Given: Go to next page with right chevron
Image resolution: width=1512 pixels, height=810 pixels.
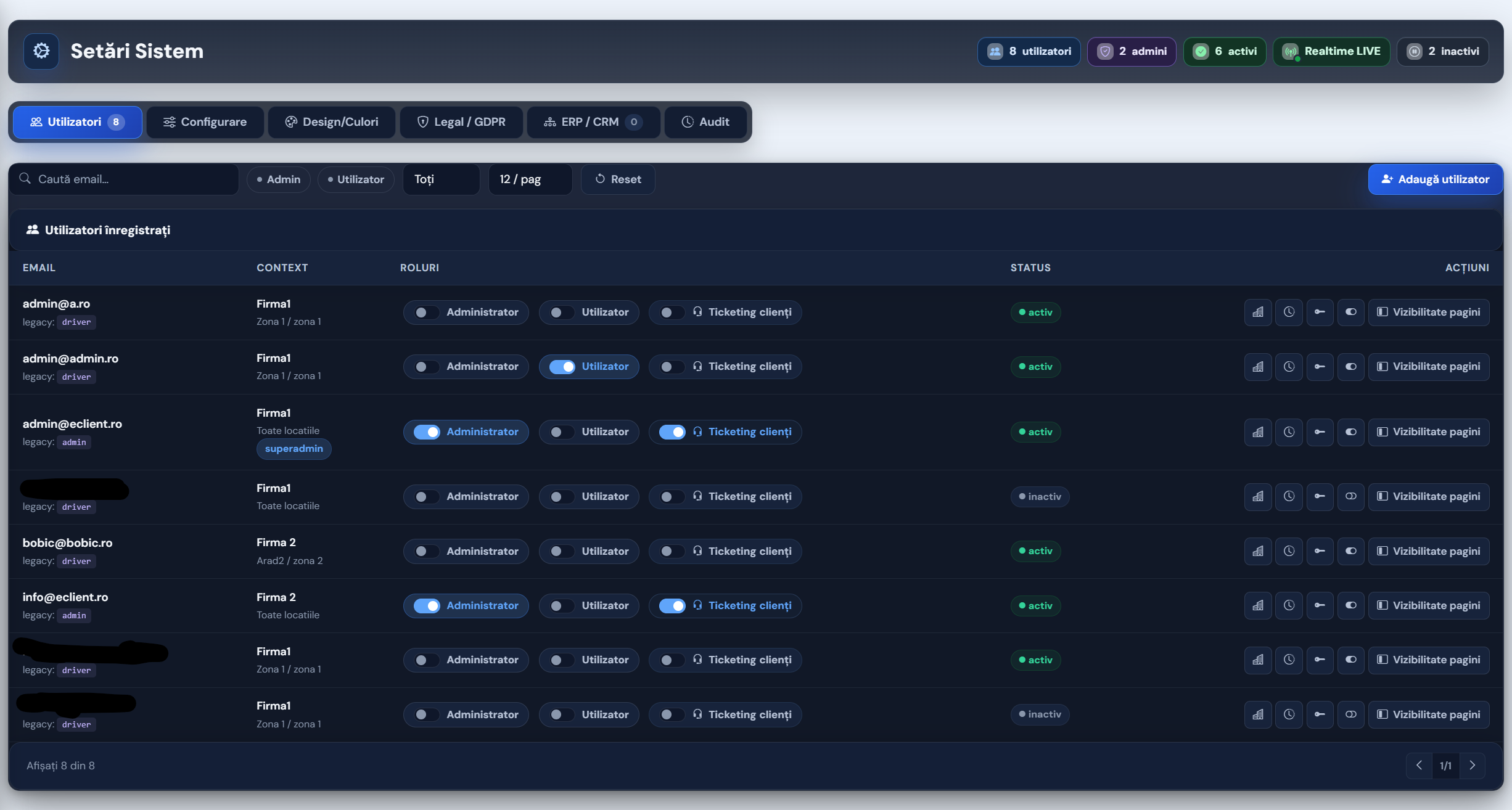Looking at the screenshot, I should coord(1473,766).
